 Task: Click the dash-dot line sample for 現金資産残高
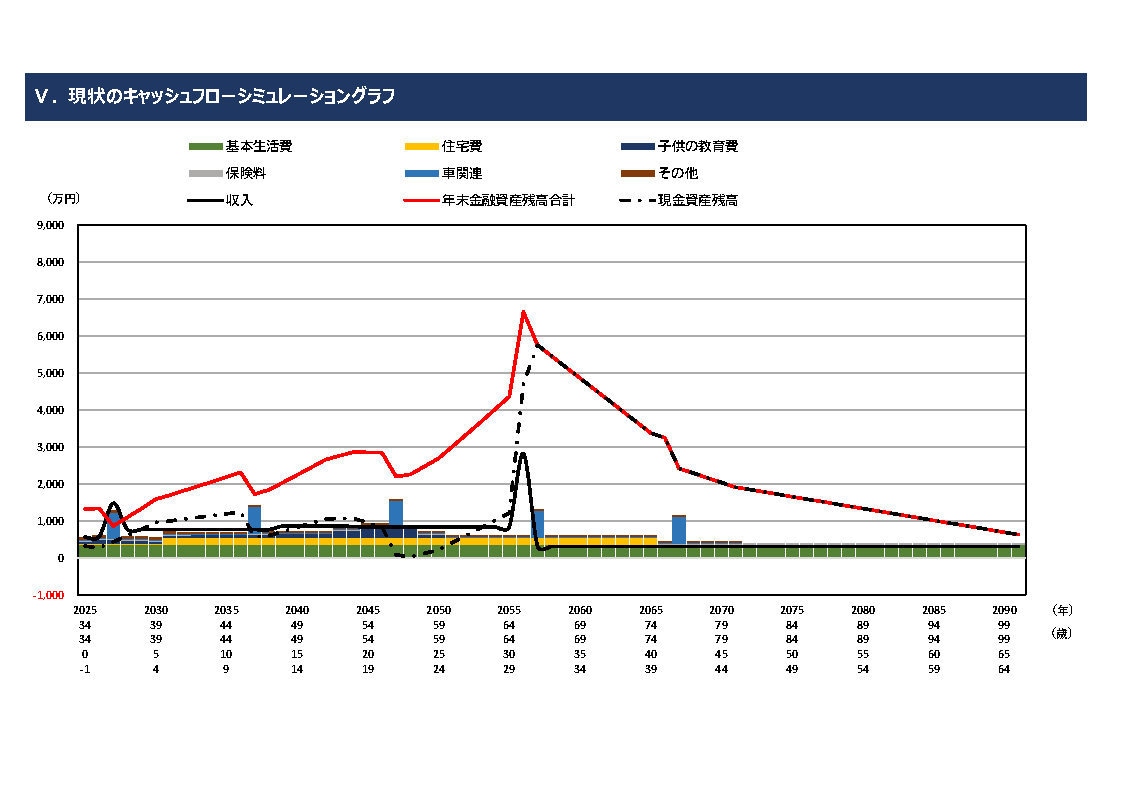coord(638,200)
